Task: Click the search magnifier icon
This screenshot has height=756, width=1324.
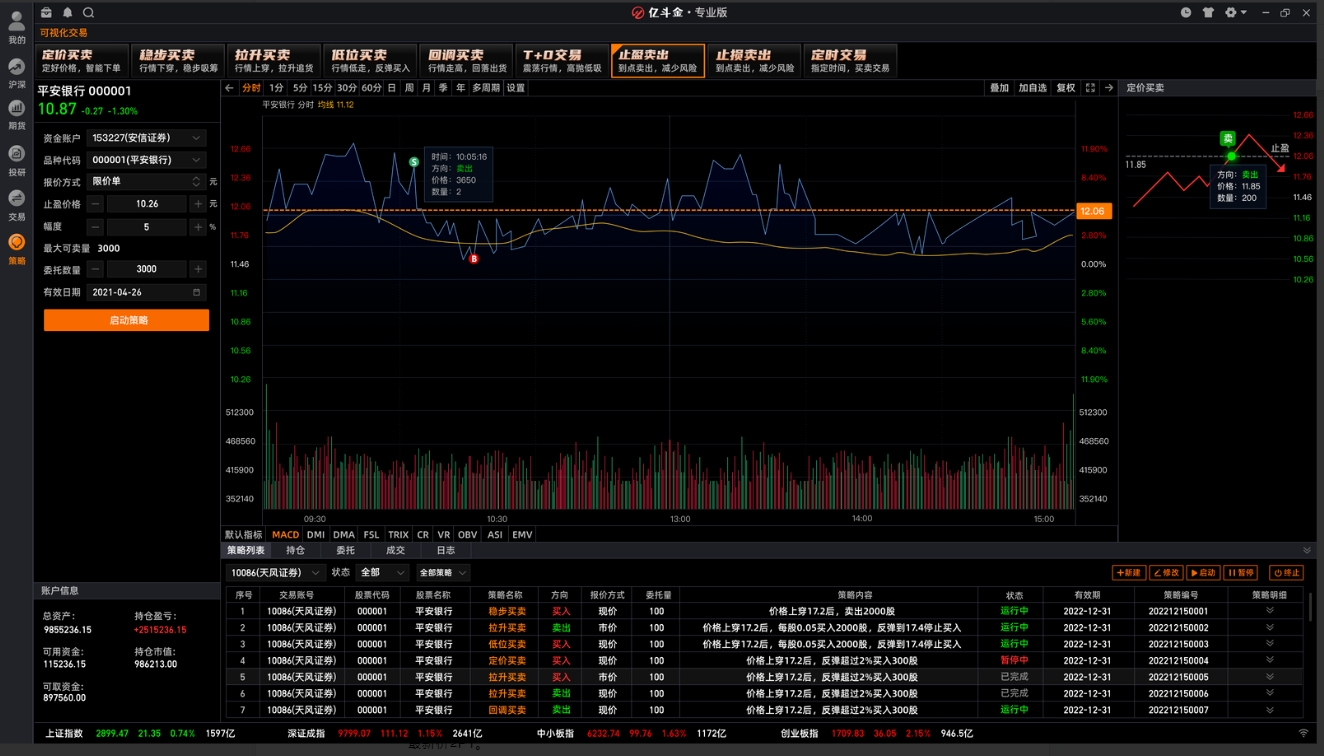Action: pos(88,13)
